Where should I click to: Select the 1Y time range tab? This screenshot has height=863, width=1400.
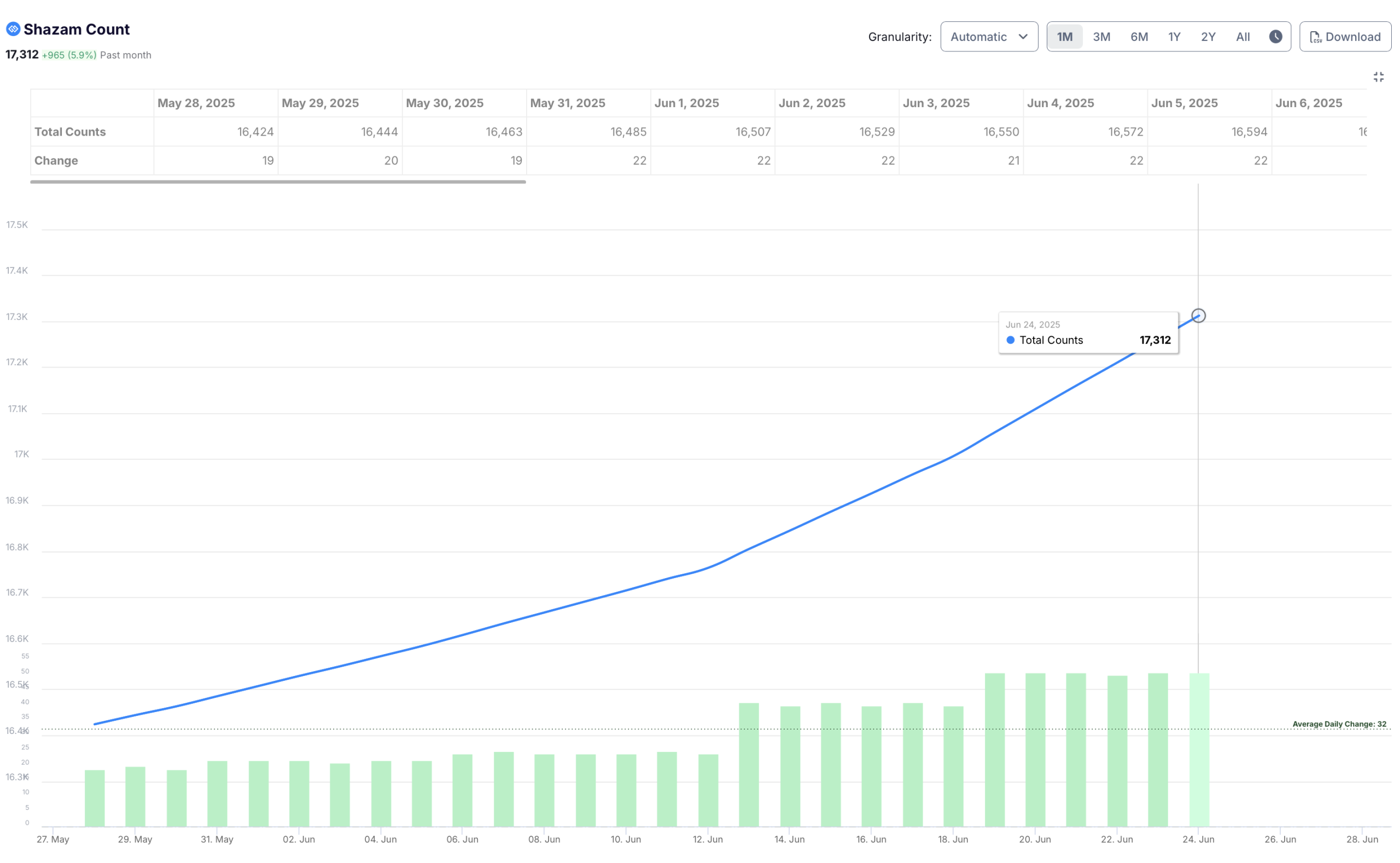click(1174, 37)
